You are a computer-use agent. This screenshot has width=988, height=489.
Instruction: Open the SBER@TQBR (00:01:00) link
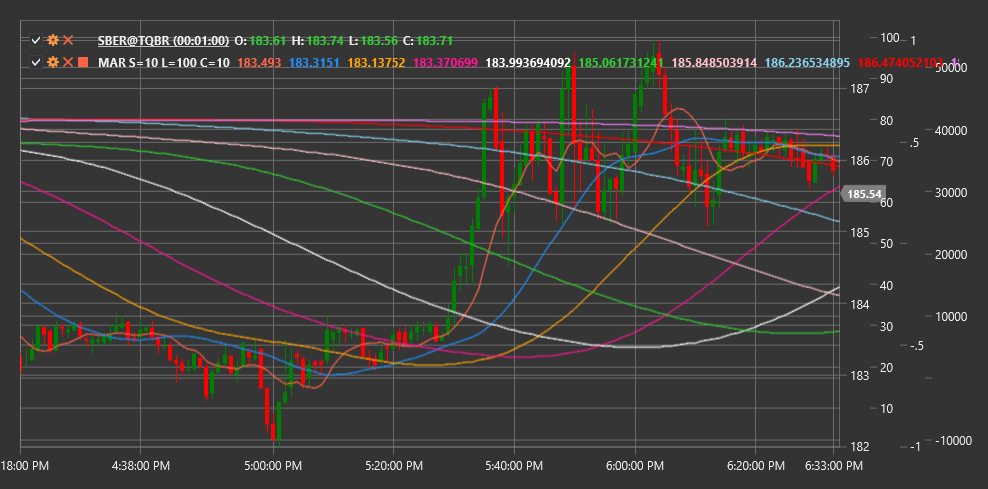point(163,40)
